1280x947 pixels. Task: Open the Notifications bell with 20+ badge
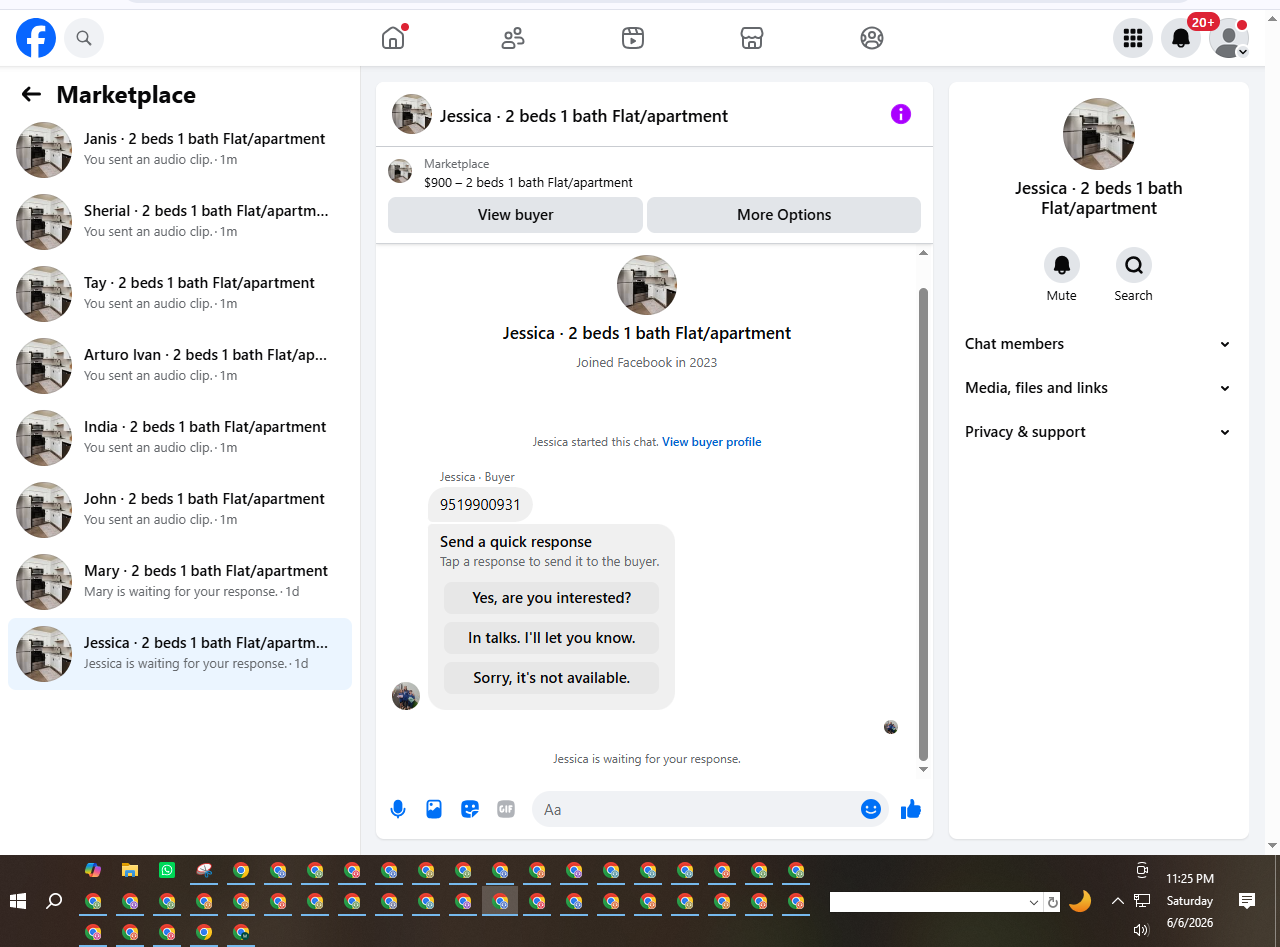point(1181,38)
